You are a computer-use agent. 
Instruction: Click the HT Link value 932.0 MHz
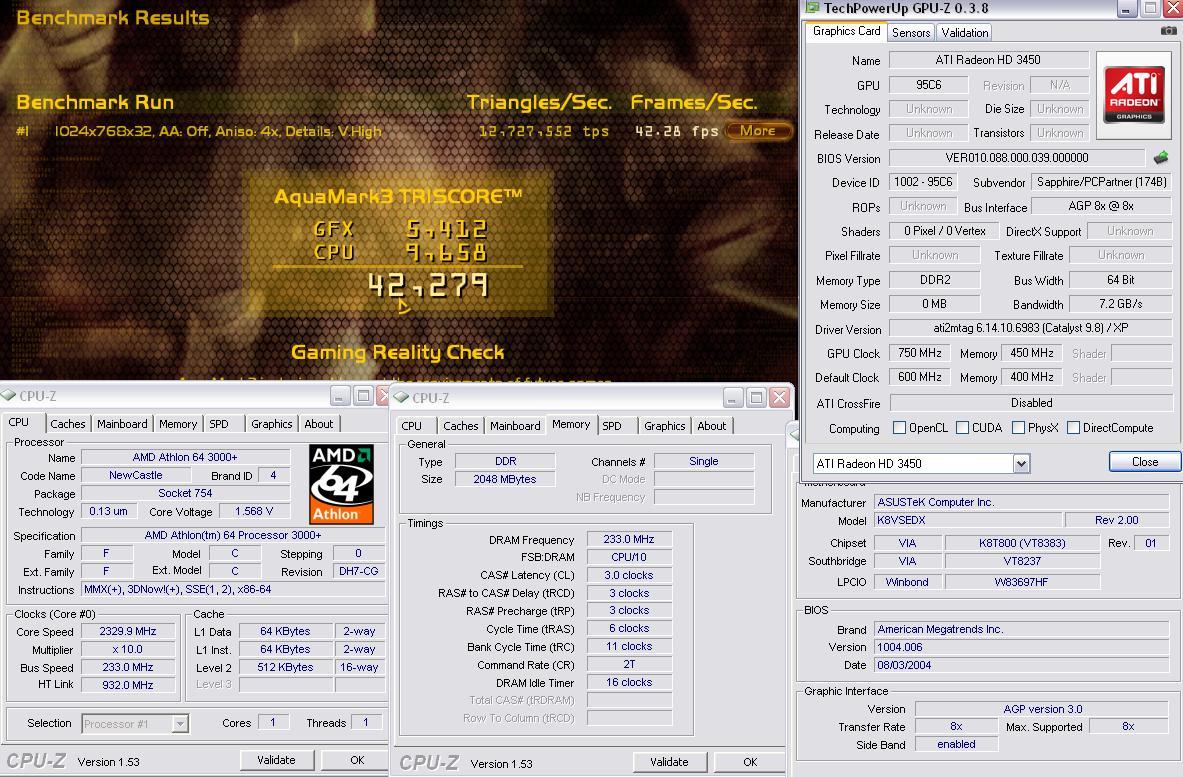128,685
